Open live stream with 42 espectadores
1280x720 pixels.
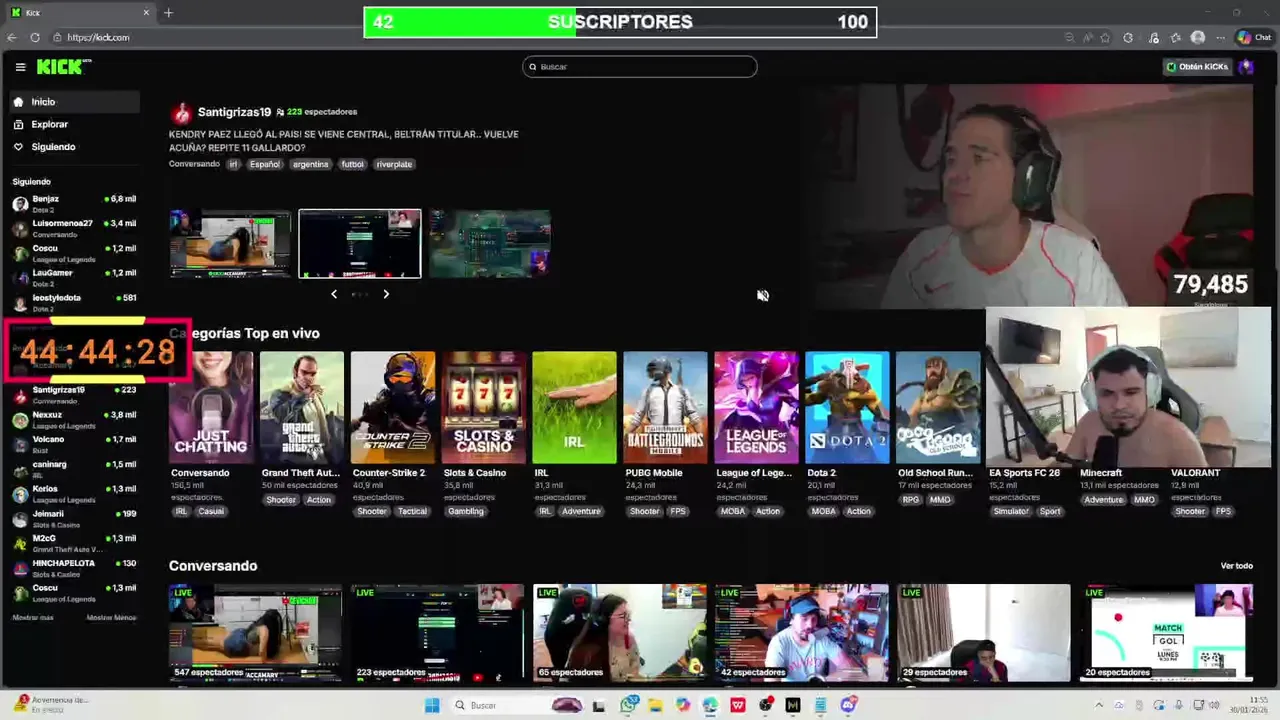coord(802,633)
